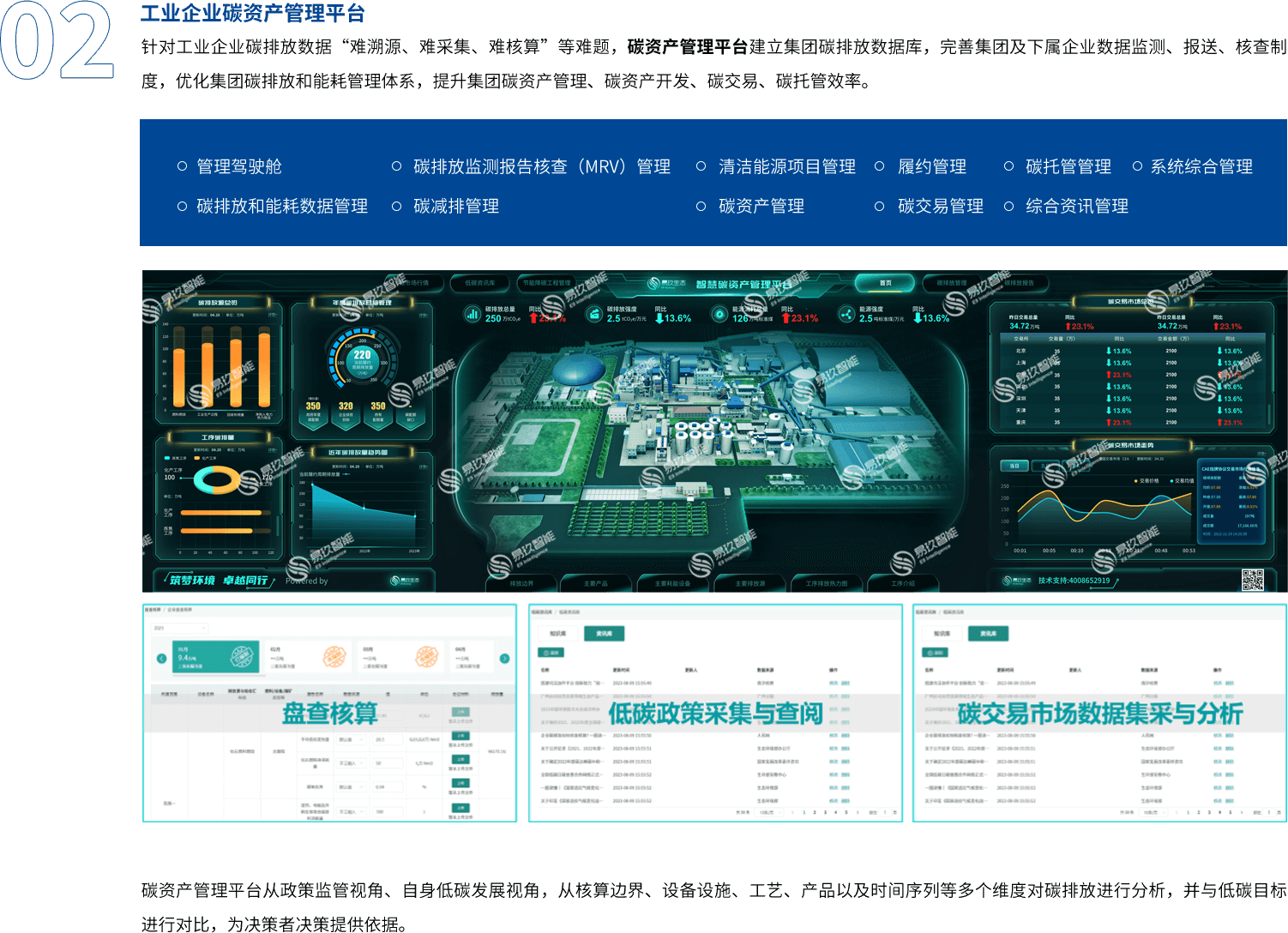This screenshot has height=933, width=1288.
Task: Click the 当日 button in market chart
Action: point(1014,466)
